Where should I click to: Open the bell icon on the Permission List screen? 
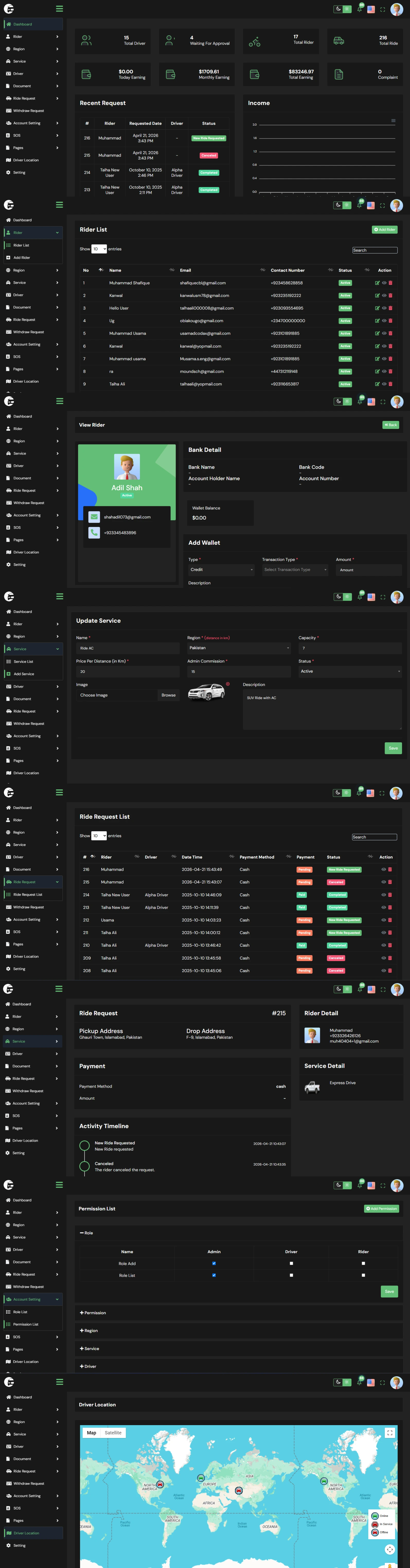[359, 1185]
